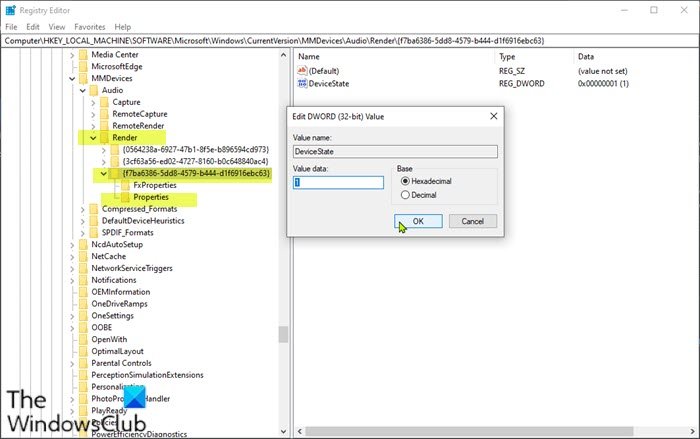Open the Favorites menu
The image size is (700, 439).
90,27
